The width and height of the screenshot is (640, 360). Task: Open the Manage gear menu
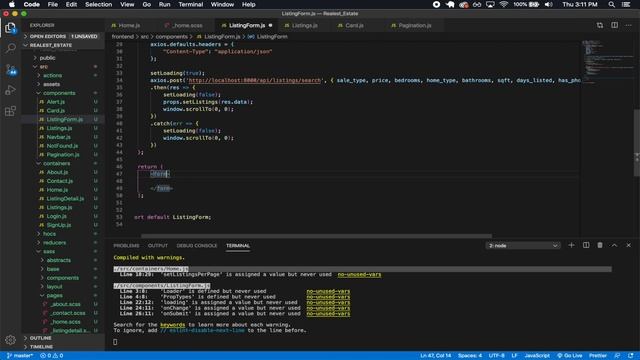click(10, 340)
